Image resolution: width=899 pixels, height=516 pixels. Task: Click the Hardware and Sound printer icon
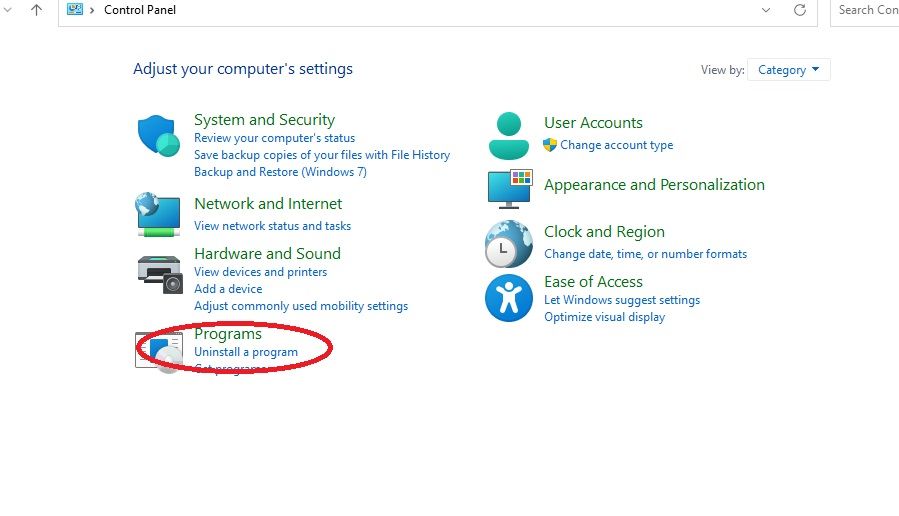tap(159, 273)
